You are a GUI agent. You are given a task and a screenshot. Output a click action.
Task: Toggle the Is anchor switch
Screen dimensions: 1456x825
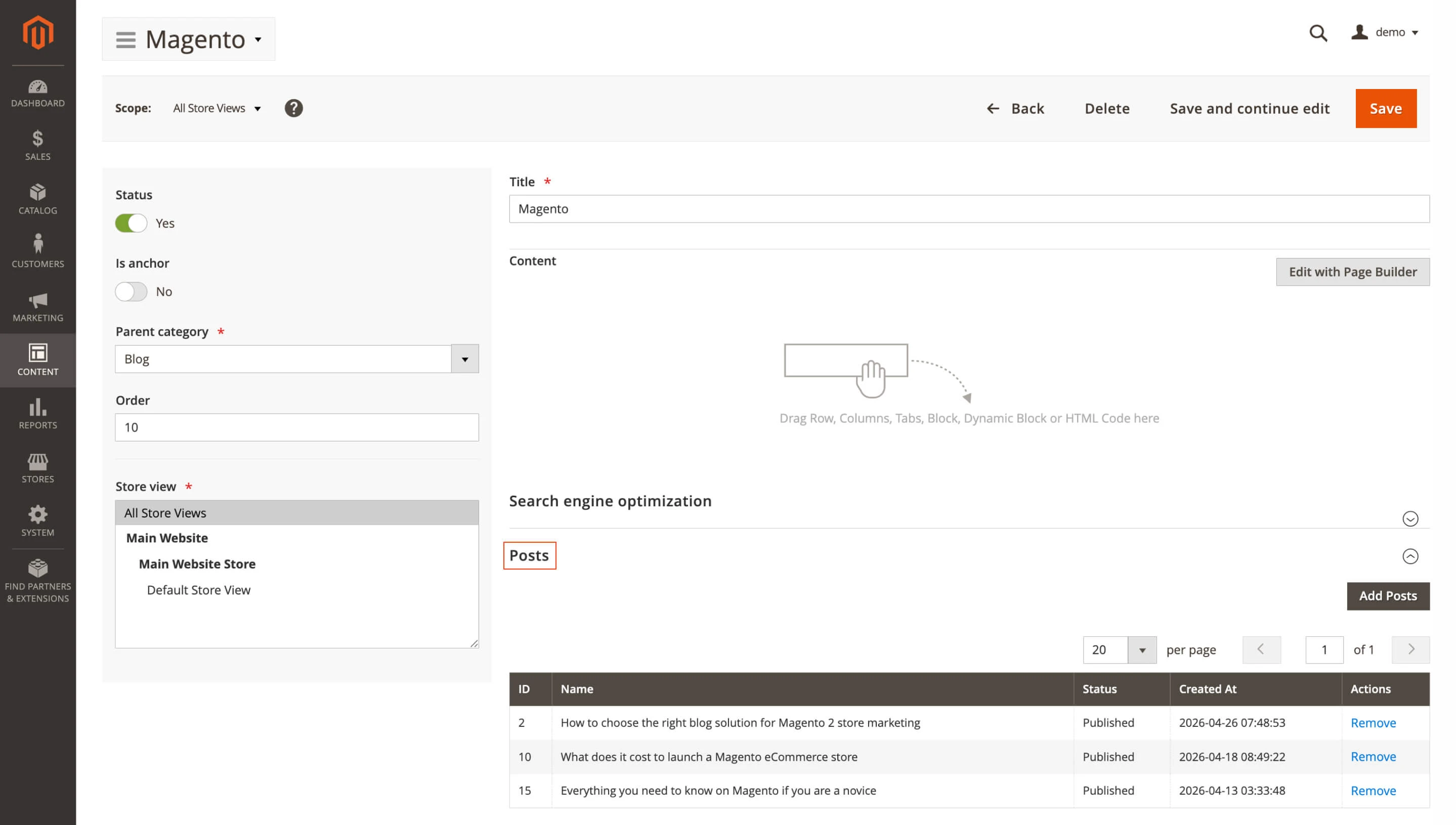(131, 292)
